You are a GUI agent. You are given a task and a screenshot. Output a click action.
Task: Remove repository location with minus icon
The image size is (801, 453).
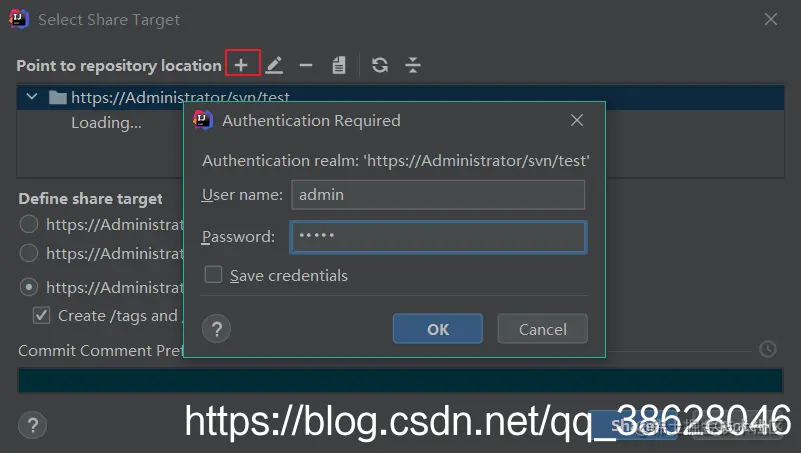306,65
